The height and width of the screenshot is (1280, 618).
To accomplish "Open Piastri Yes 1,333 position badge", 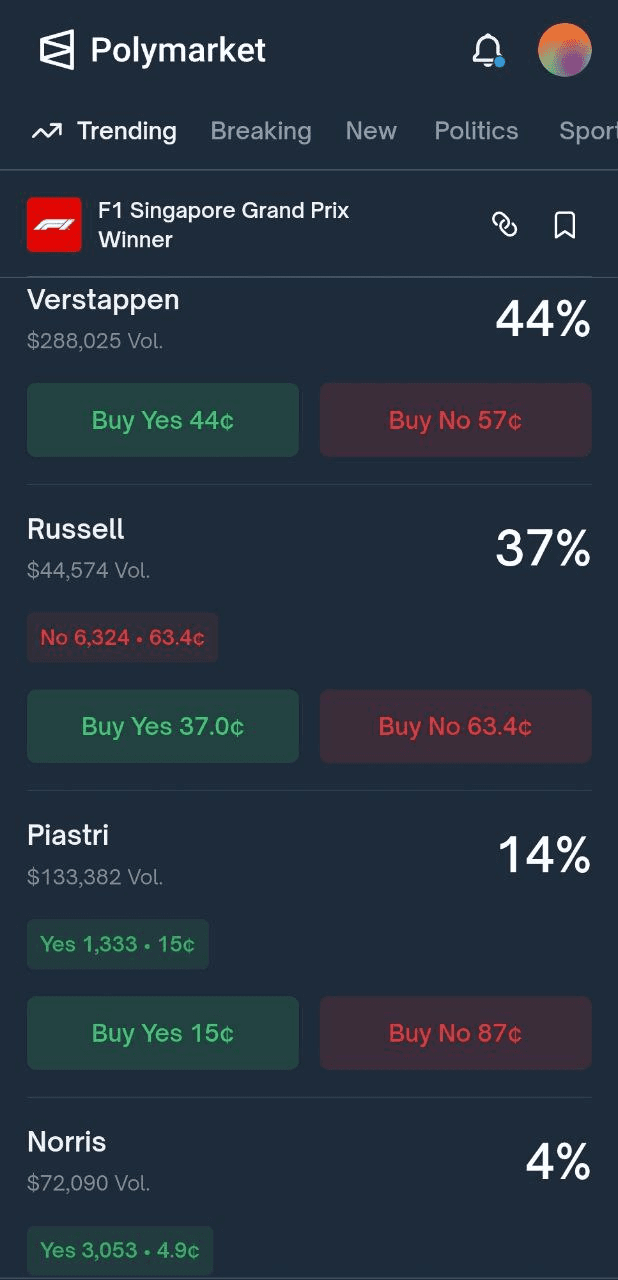I will [x=117, y=944].
